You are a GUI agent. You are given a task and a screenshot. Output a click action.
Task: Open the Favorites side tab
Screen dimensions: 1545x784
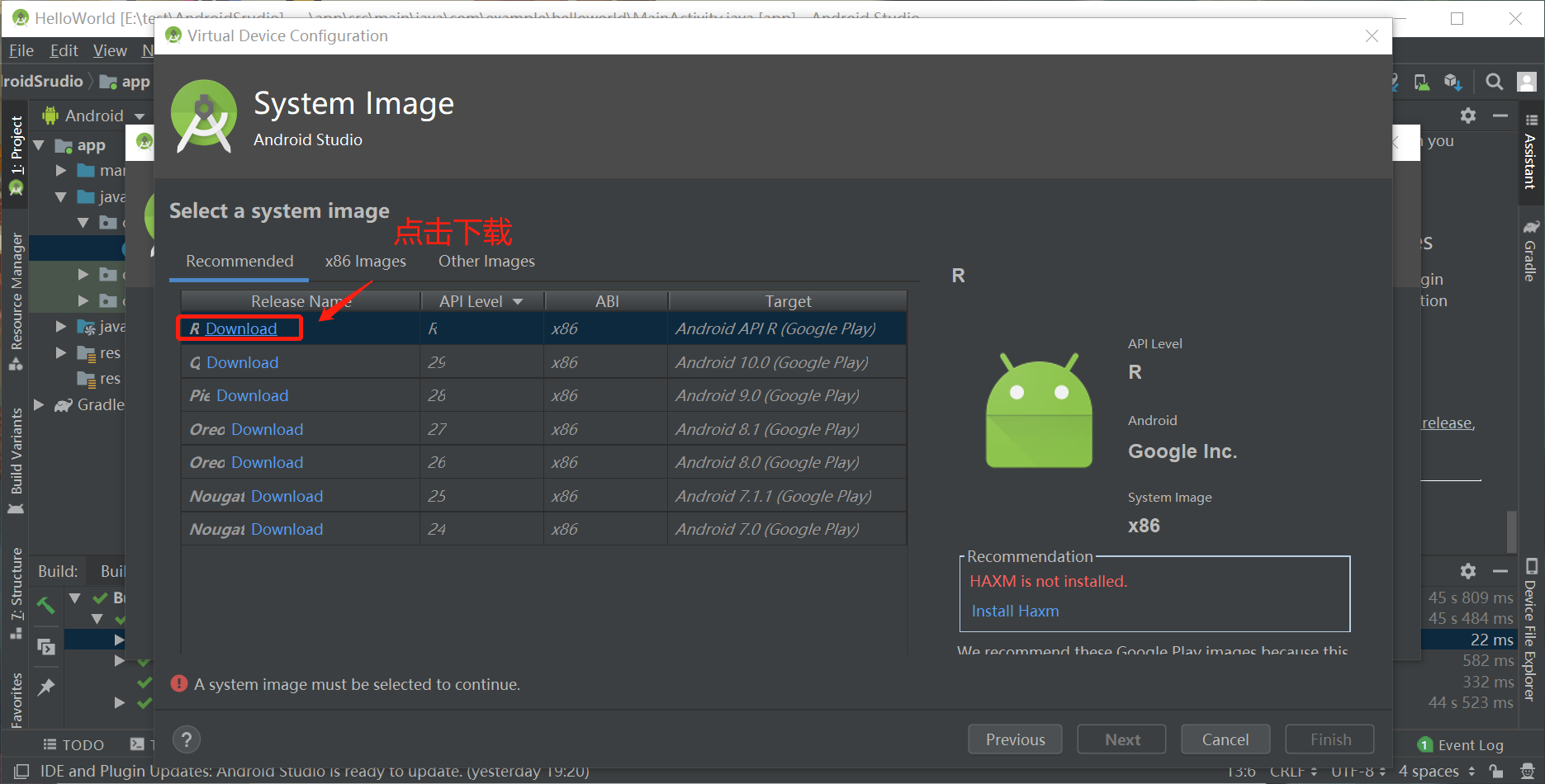[x=16, y=700]
